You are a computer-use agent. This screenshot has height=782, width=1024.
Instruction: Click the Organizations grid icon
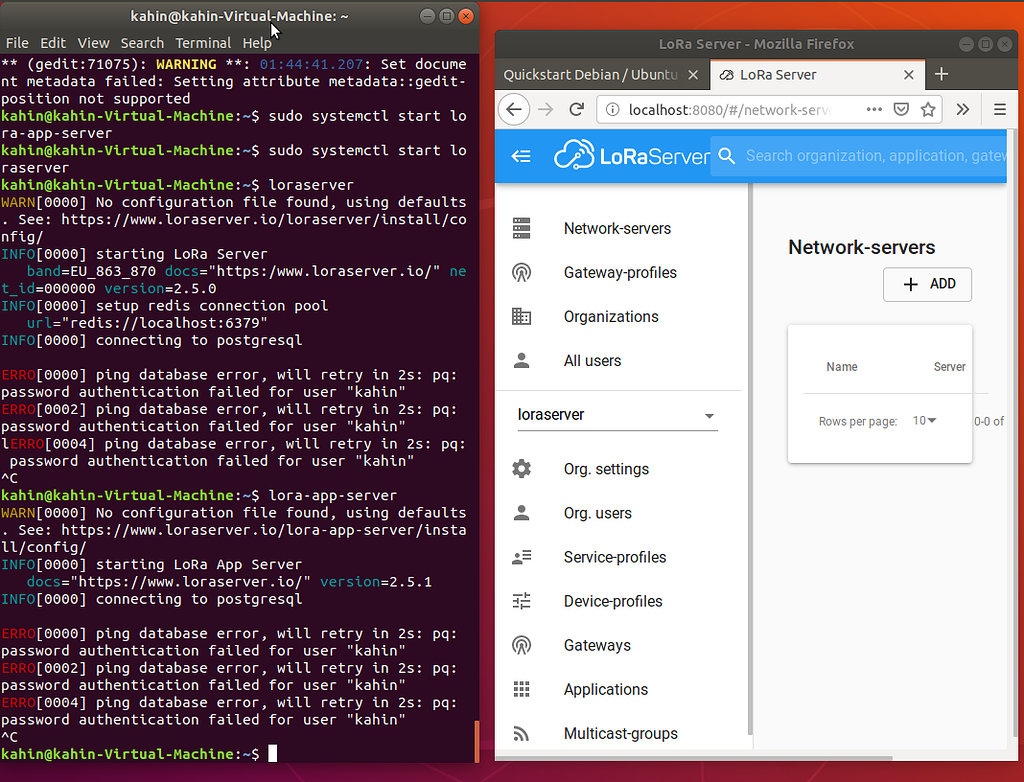point(522,316)
